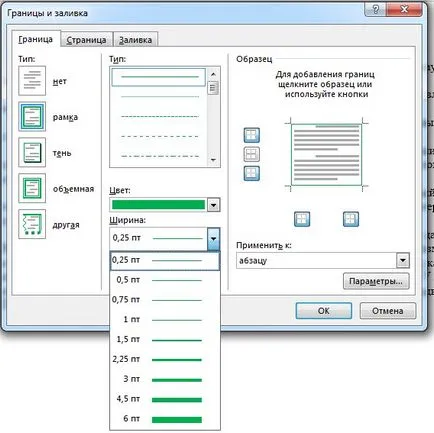The width and height of the screenshot is (434, 433).
Task: Toggle the top border button in preview
Action: (x=252, y=135)
